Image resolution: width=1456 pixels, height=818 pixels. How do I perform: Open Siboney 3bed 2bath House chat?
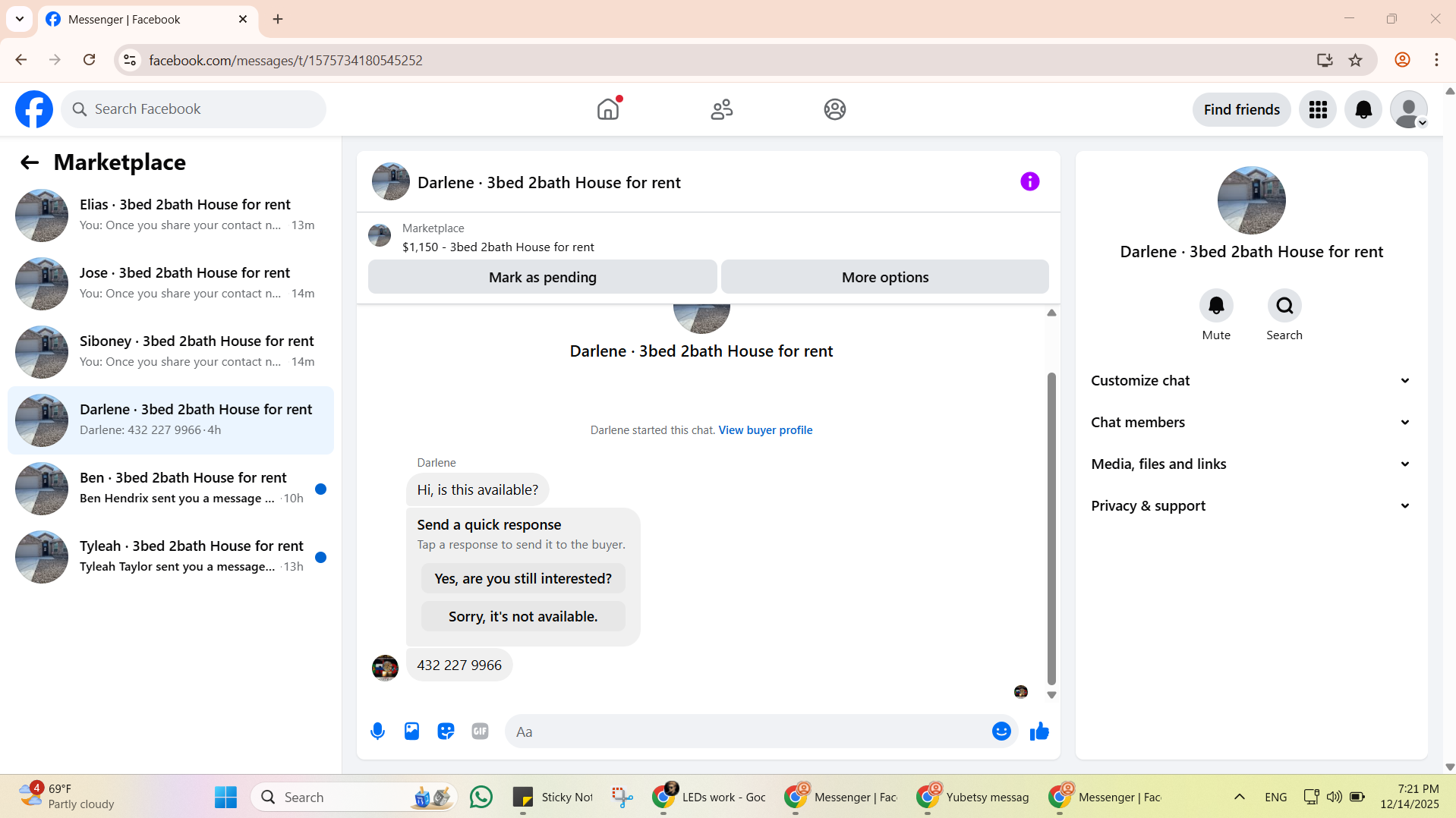[x=171, y=352]
